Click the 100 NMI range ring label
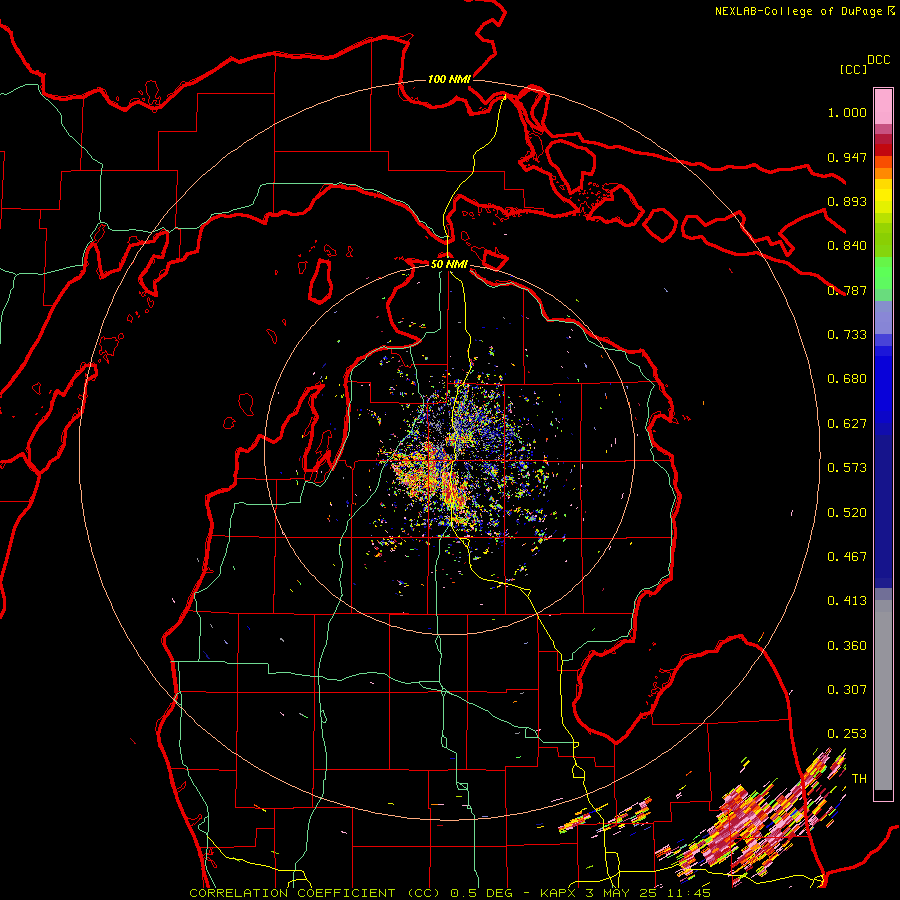The height and width of the screenshot is (900, 900). click(449, 79)
